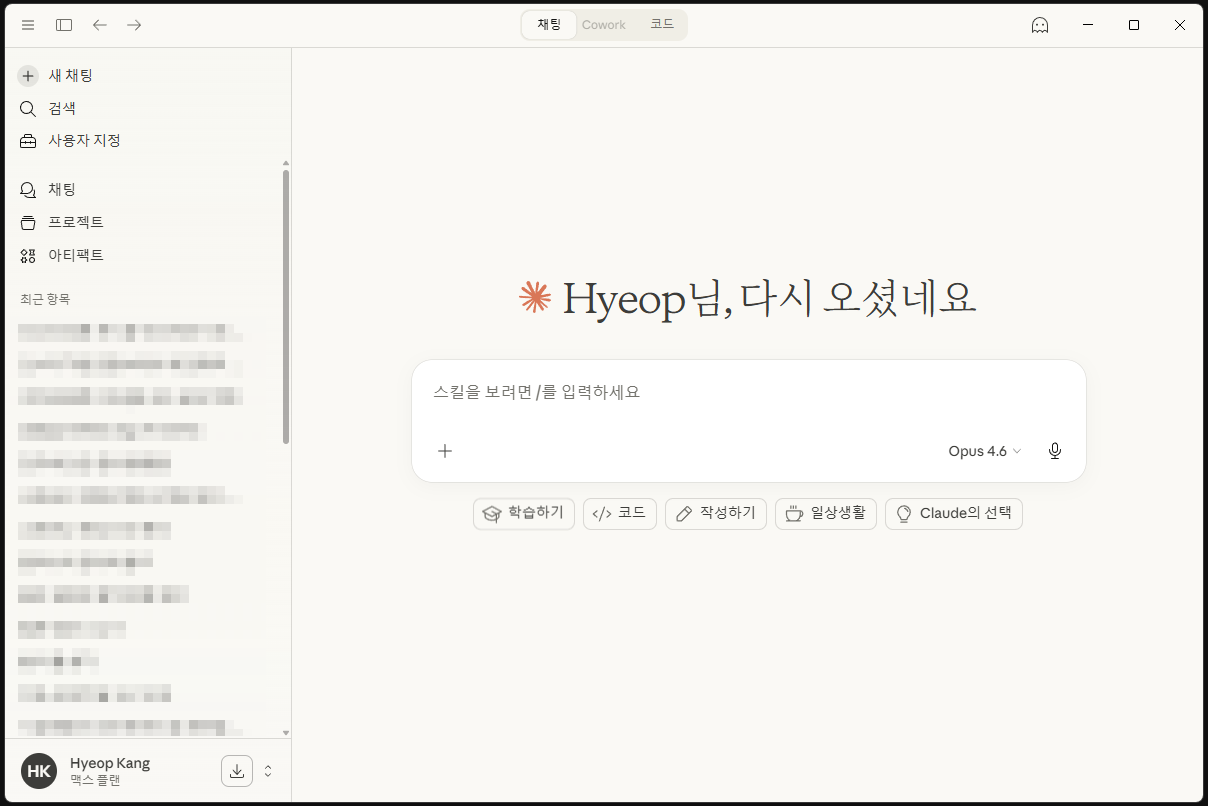Switch to the Cowork tab
This screenshot has height=806, width=1208.
pos(604,25)
